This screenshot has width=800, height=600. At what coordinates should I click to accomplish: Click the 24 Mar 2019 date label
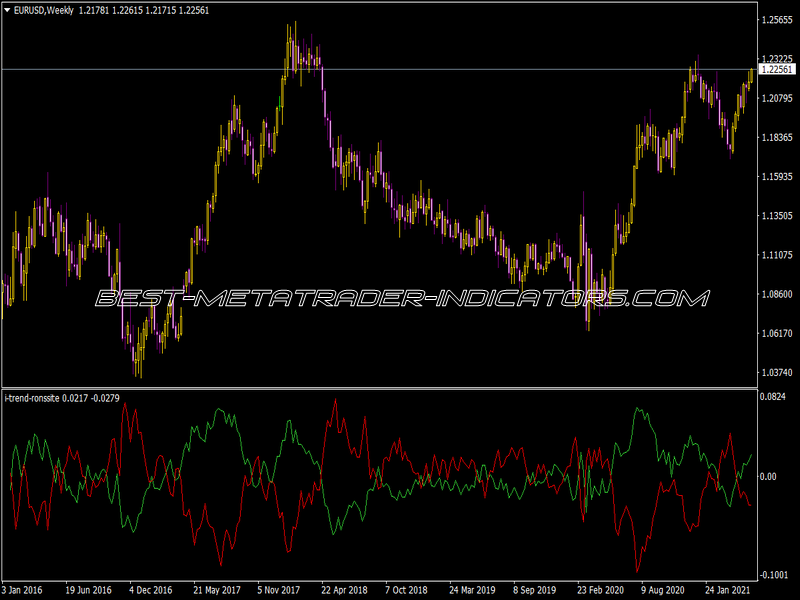point(472,590)
